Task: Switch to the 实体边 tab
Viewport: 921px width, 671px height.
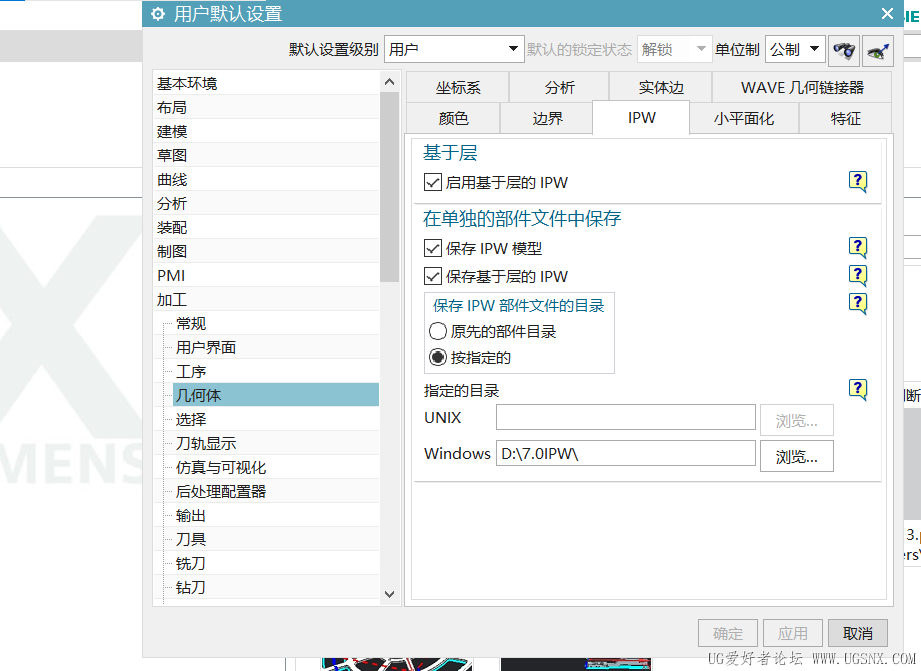Action: (x=661, y=88)
